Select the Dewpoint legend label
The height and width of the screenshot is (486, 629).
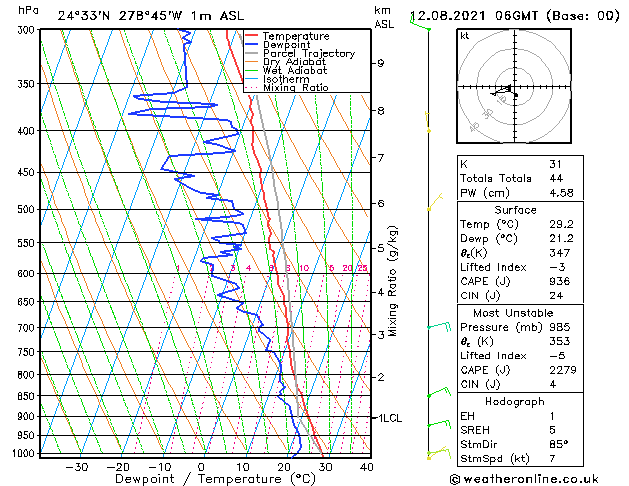point(286,45)
